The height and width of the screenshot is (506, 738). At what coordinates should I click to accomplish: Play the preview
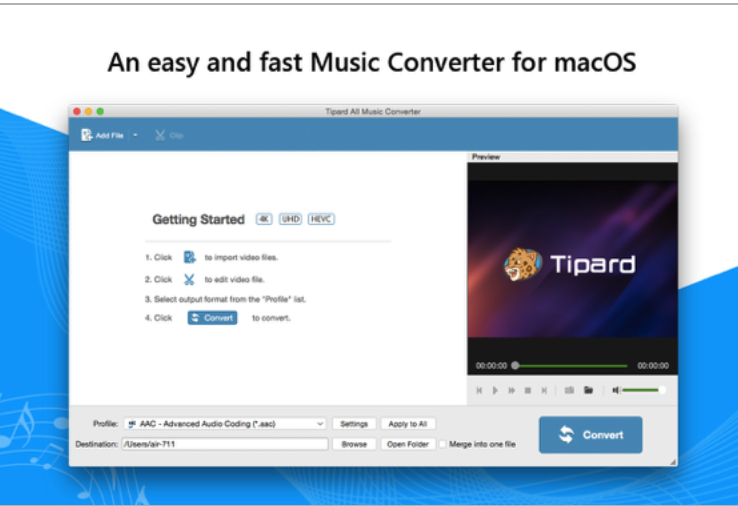coord(495,390)
